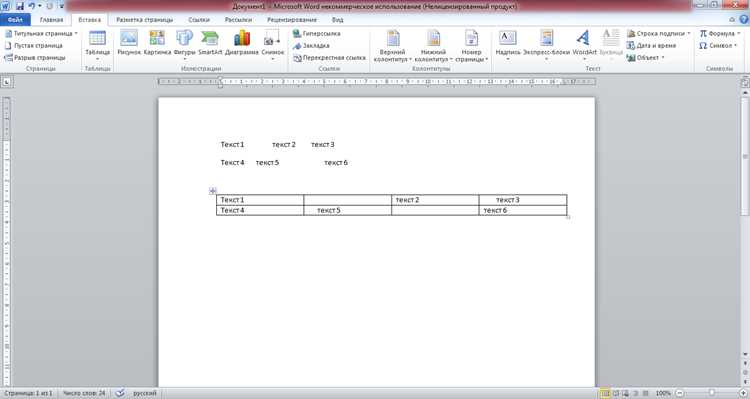Click table cell containing Текст 1
The image size is (750, 399).
tap(260, 200)
